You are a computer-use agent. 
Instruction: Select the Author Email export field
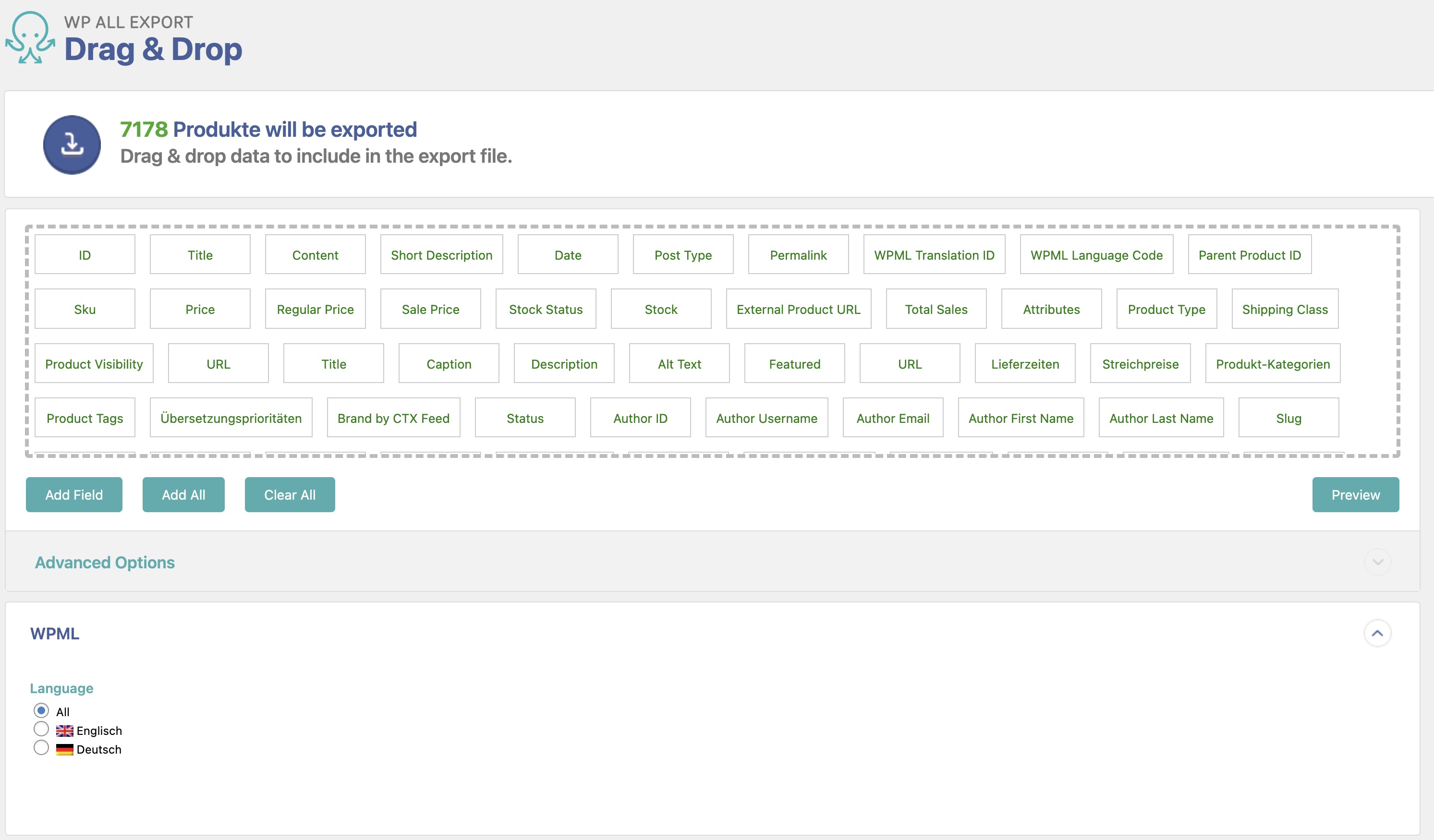pyautogui.click(x=893, y=418)
